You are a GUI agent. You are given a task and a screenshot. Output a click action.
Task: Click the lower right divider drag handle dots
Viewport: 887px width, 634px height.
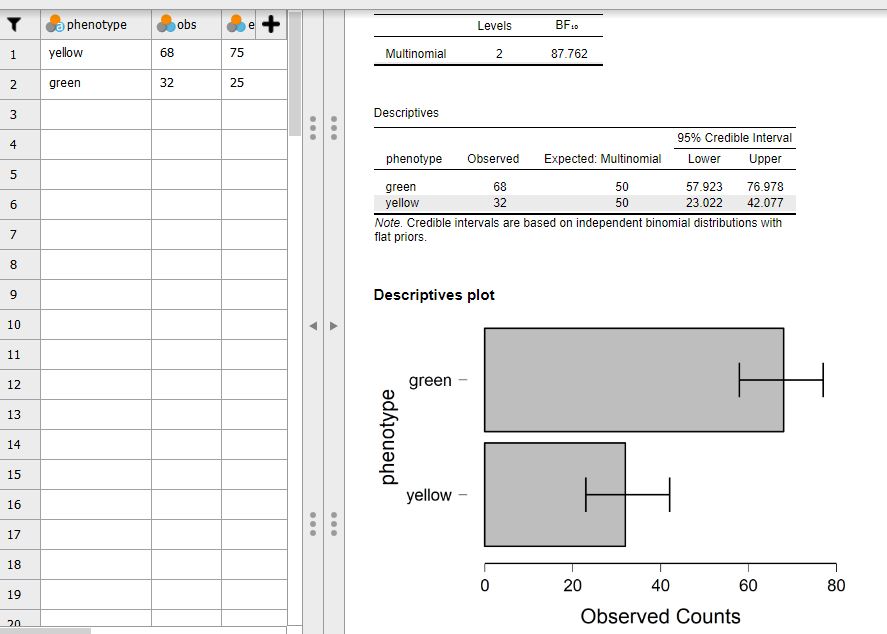coord(334,524)
